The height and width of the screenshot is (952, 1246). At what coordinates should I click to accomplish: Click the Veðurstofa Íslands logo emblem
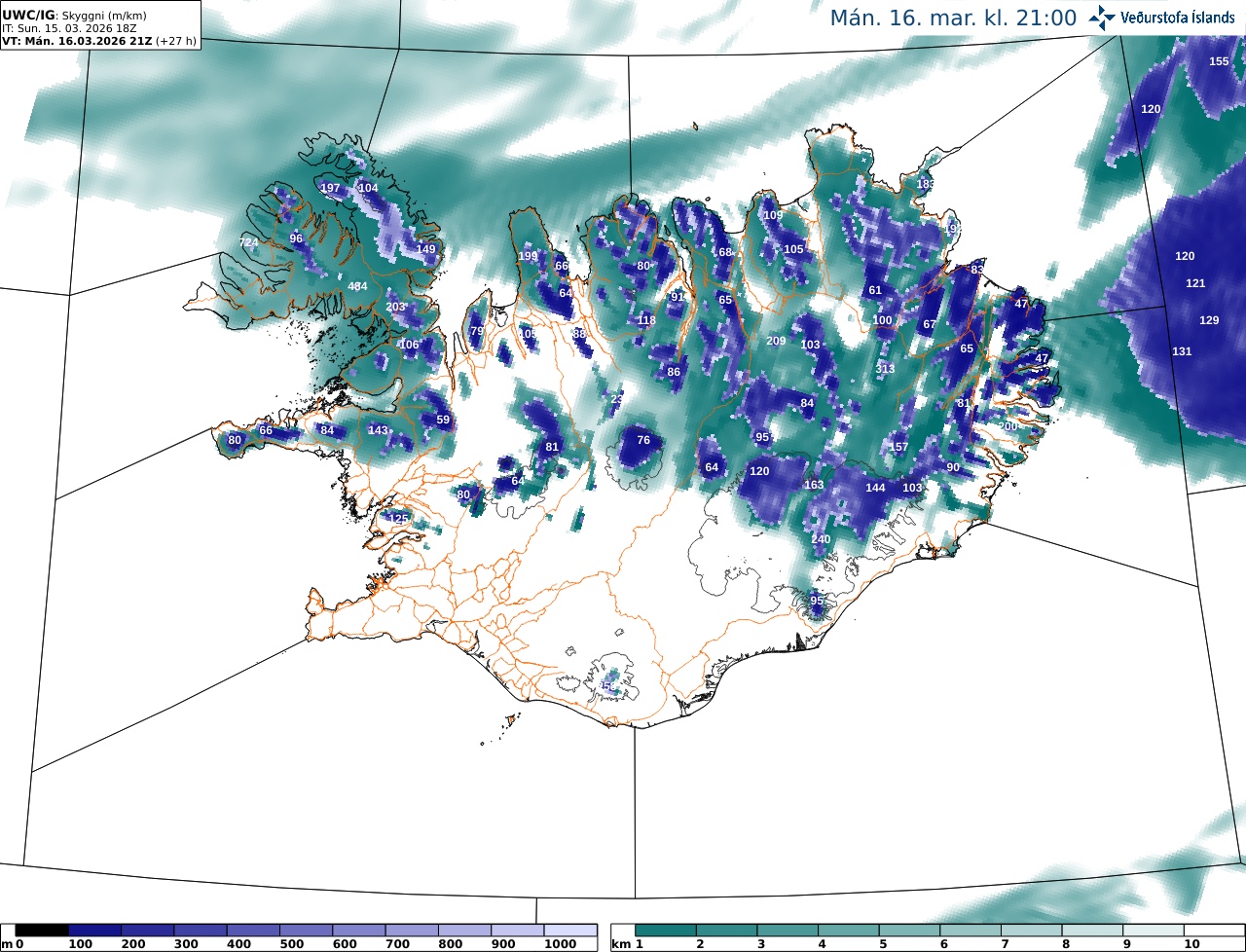(x=1103, y=18)
